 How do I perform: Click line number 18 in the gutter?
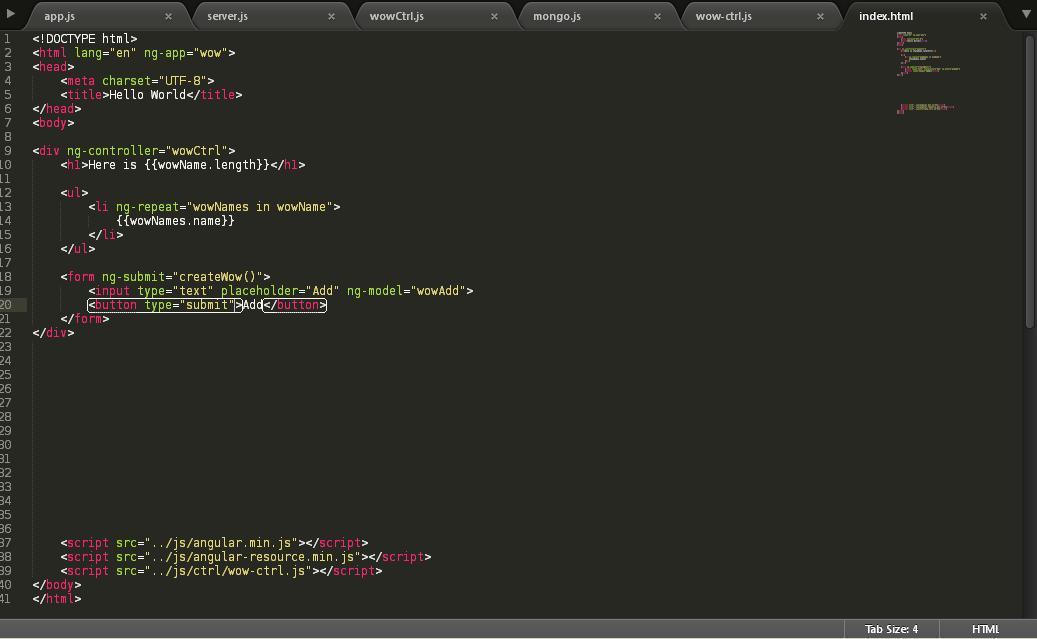[7, 277]
